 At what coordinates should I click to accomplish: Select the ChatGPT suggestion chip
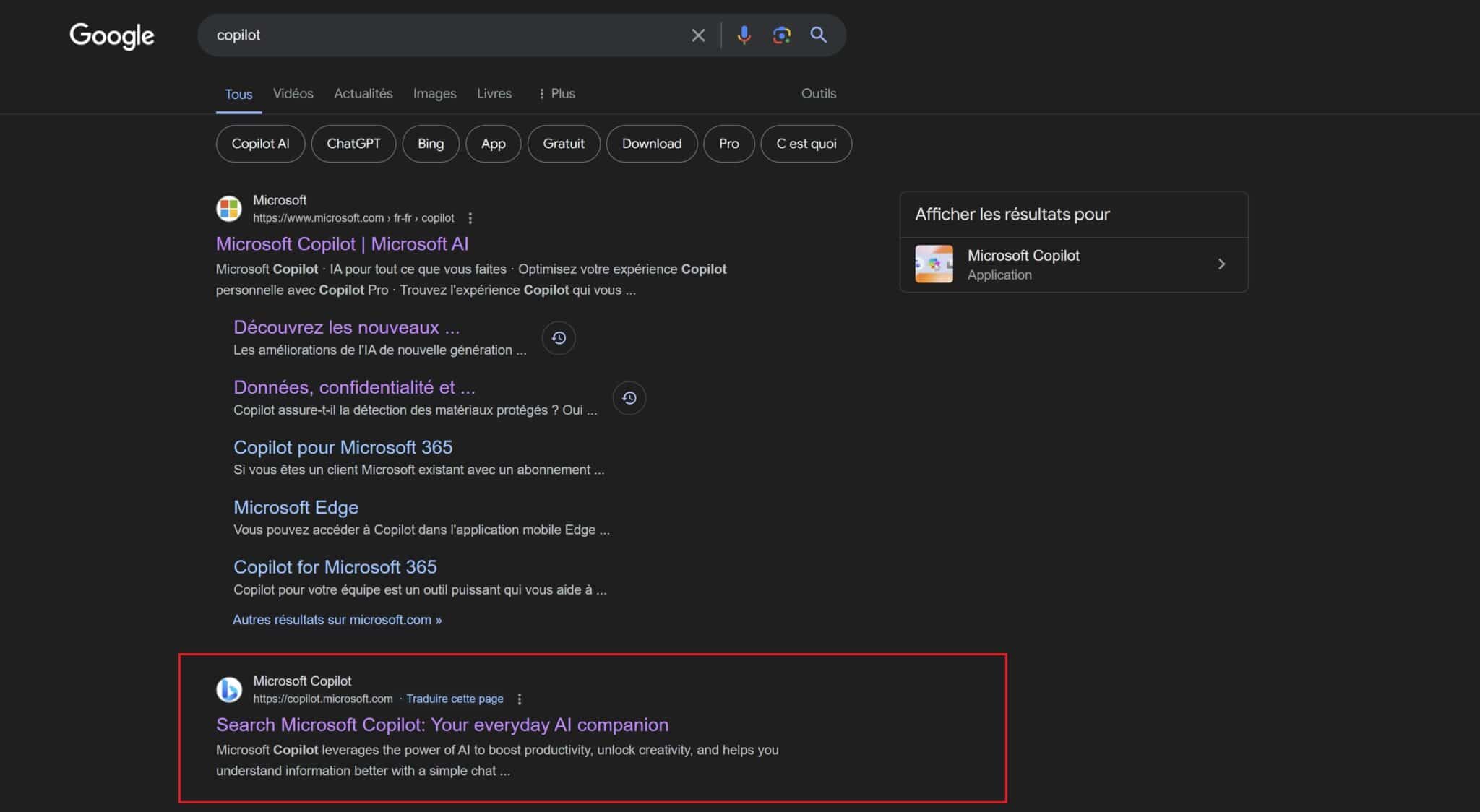(x=353, y=144)
